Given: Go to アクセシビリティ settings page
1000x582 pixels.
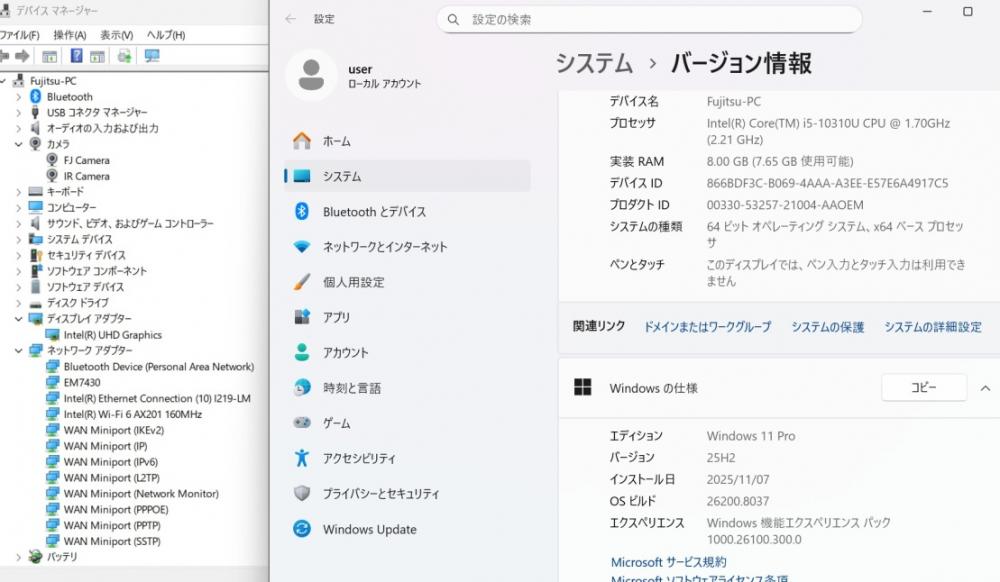Looking at the screenshot, I should click(x=359, y=459).
